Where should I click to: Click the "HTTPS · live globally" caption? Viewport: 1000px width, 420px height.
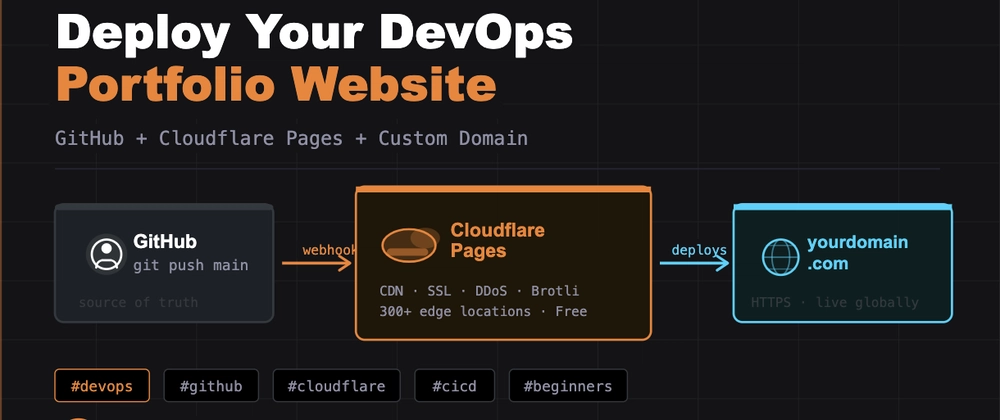coord(835,302)
